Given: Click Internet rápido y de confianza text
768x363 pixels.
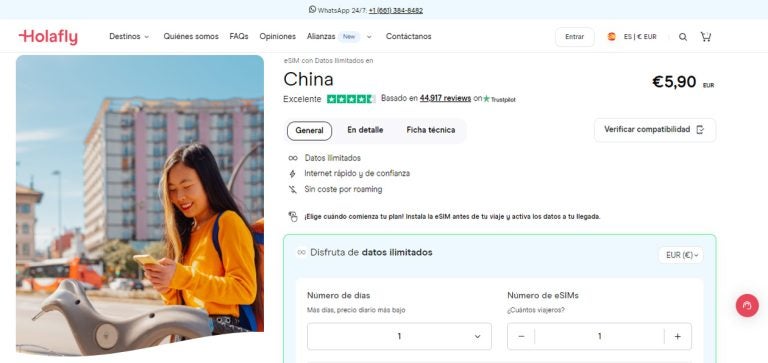Looking at the screenshot, I should (357, 173).
